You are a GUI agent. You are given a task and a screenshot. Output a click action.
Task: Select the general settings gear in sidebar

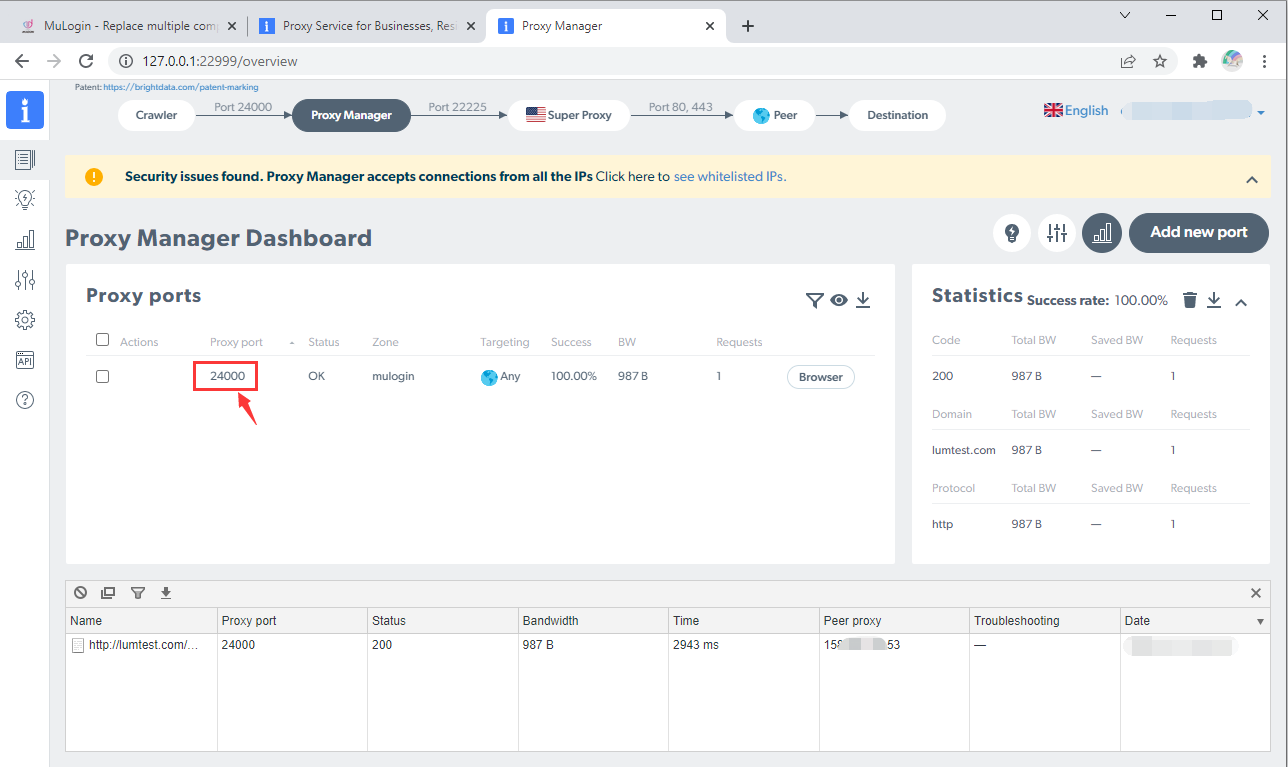click(x=25, y=320)
